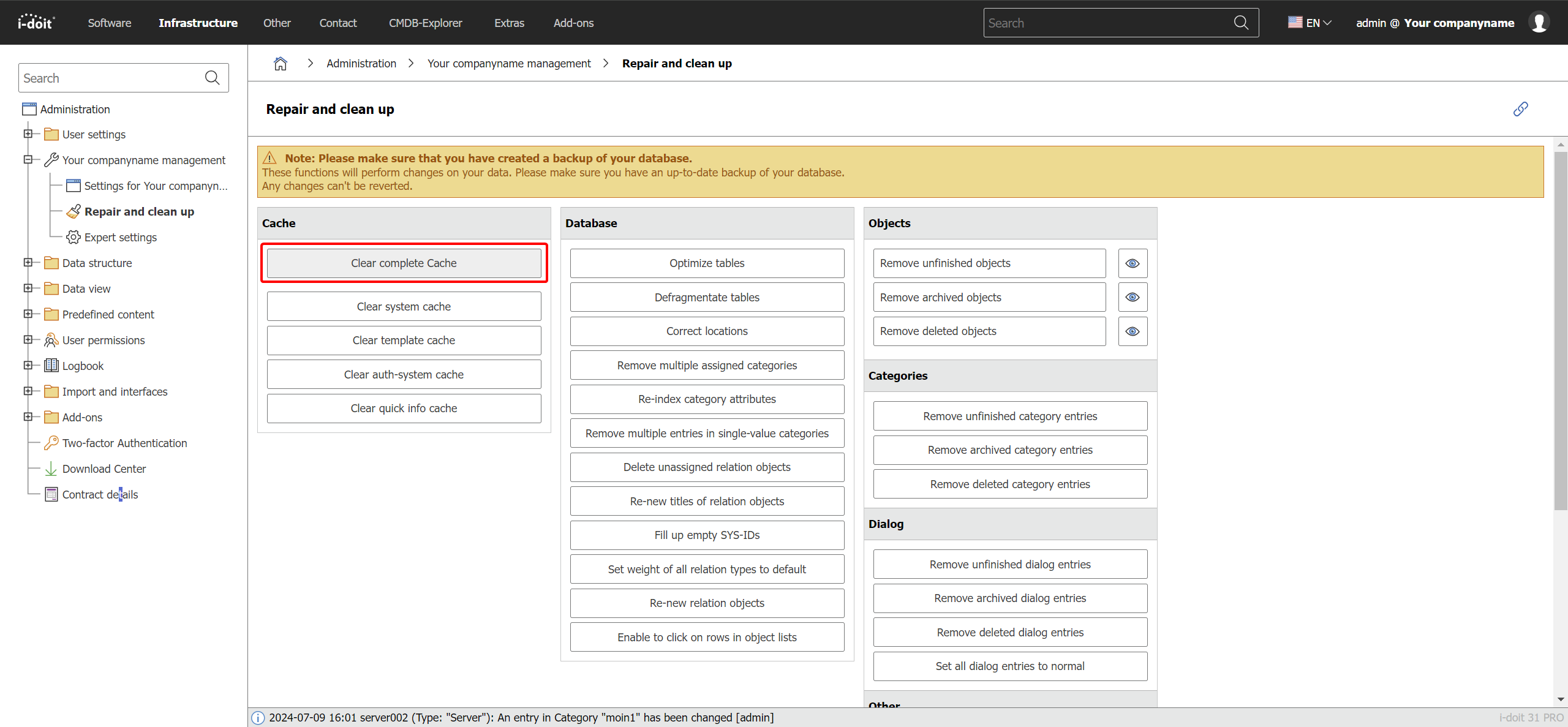
Task: Open the Other menu
Action: [277, 23]
